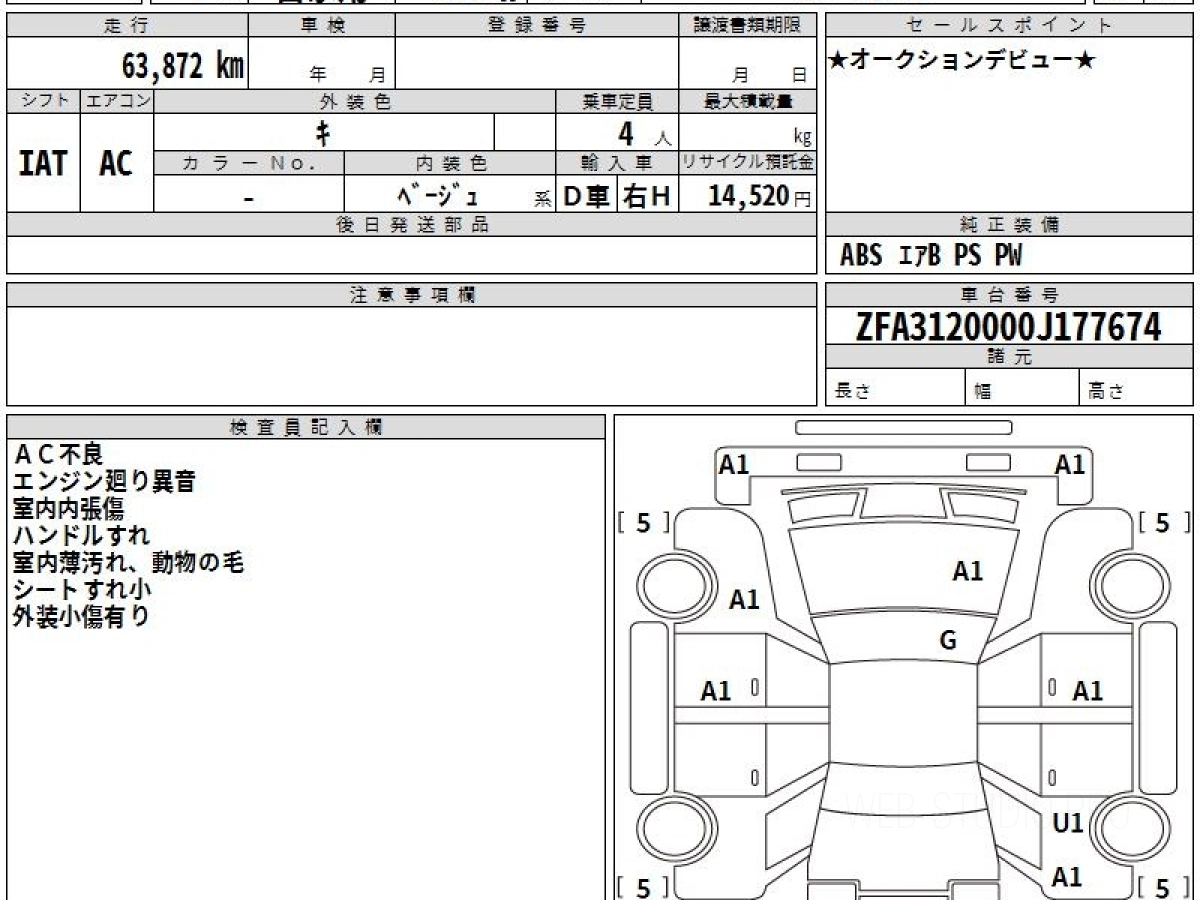1200x900 pixels.
Task: Click the D車 import value
Action: point(586,196)
